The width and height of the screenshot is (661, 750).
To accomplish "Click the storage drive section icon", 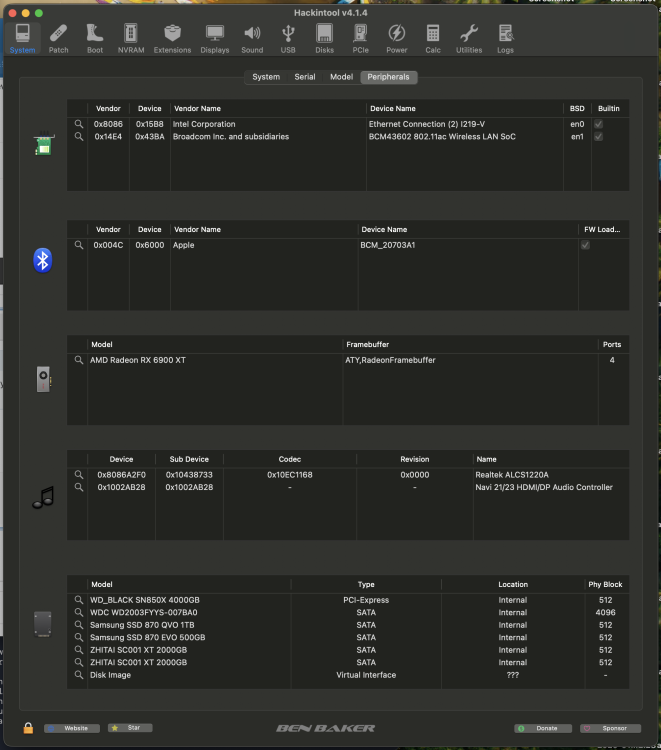I will [43, 624].
